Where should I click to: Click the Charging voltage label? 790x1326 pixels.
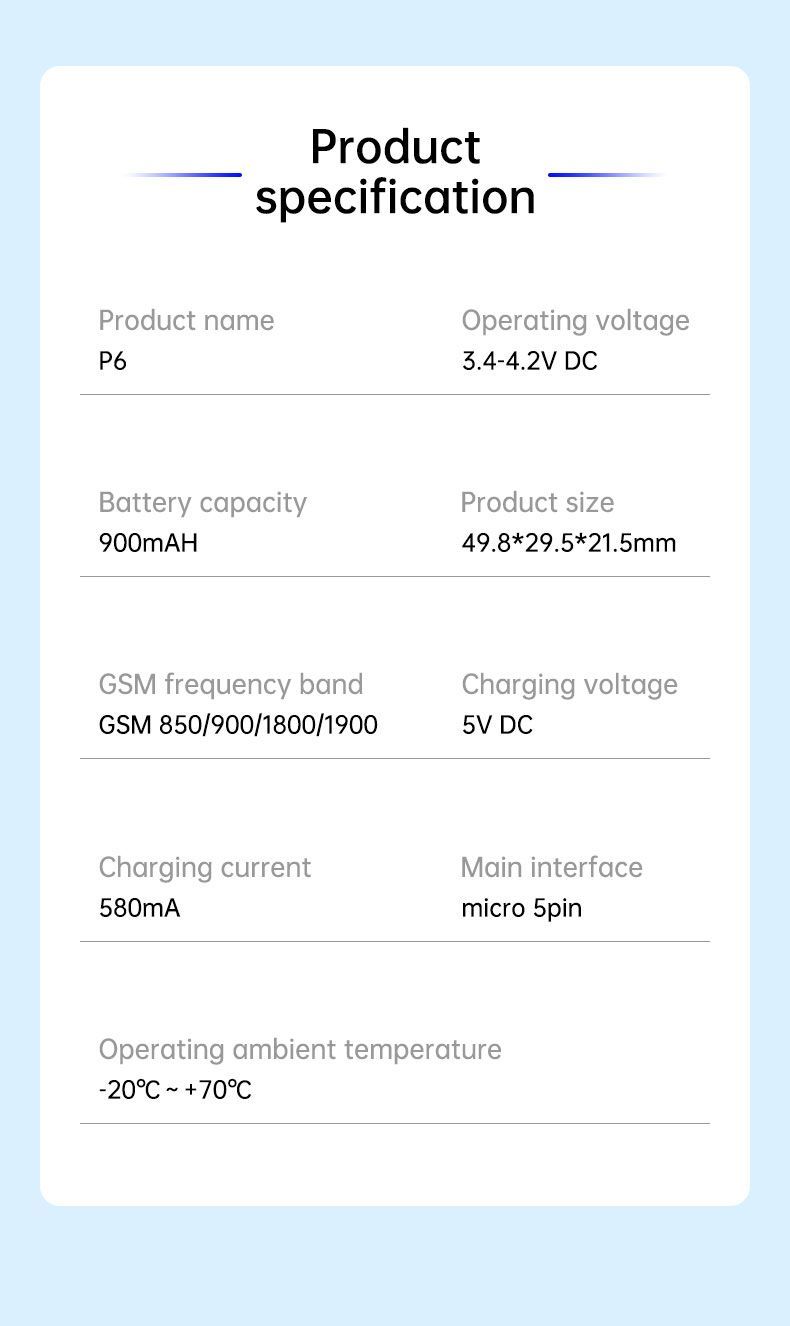click(x=569, y=684)
